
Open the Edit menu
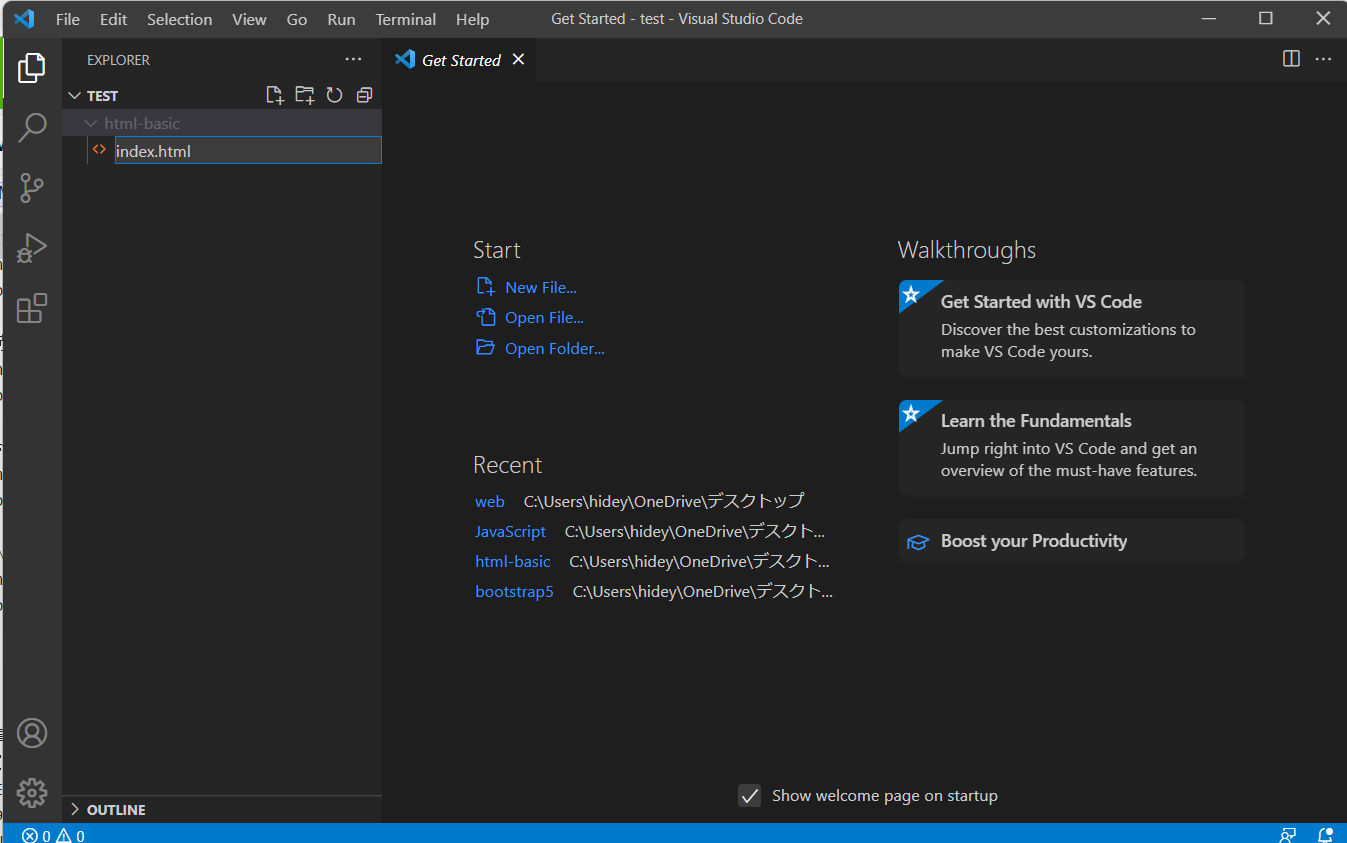pyautogui.click(x=113, y=19)
